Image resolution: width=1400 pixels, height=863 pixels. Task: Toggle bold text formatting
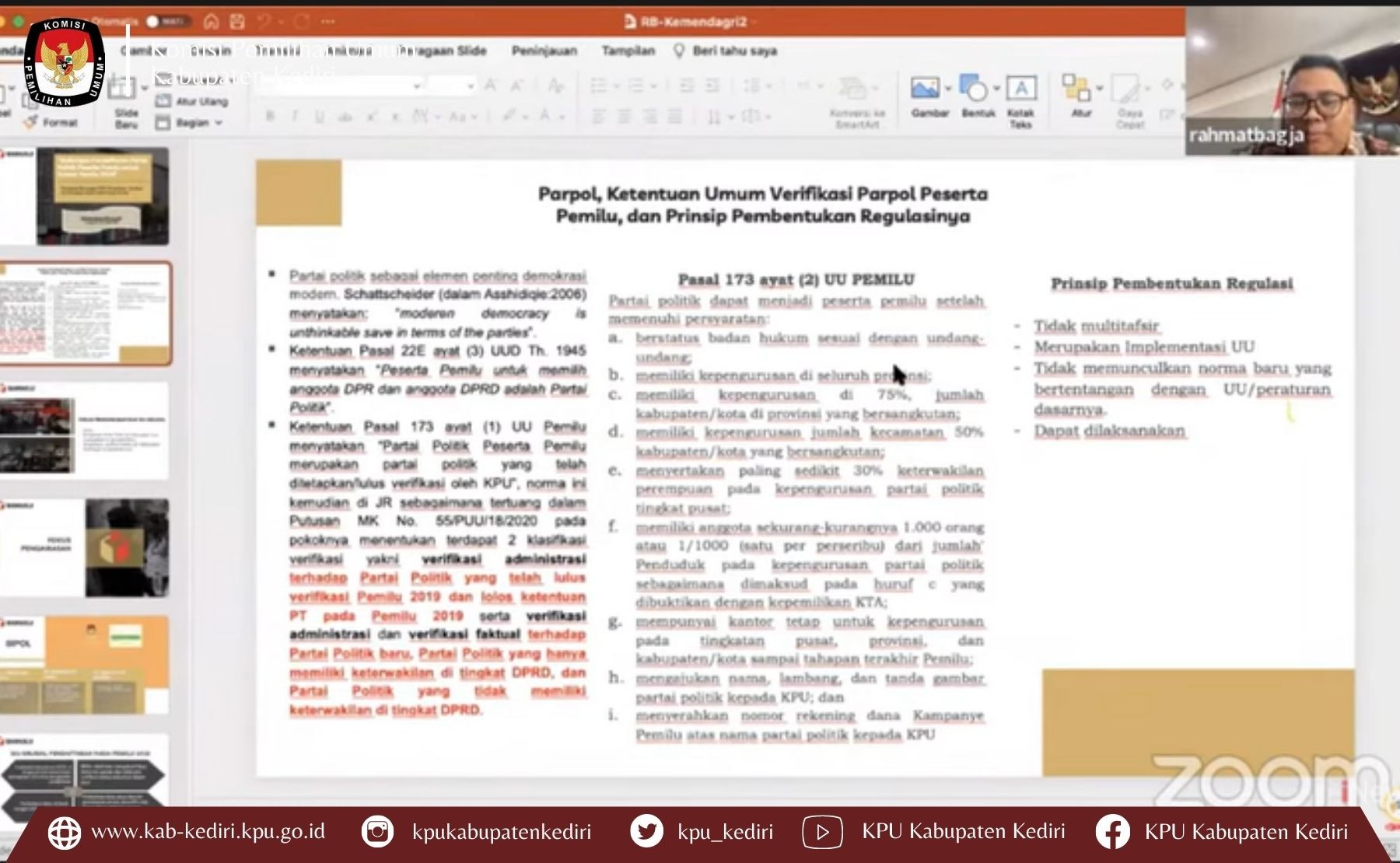pos(270,117)
